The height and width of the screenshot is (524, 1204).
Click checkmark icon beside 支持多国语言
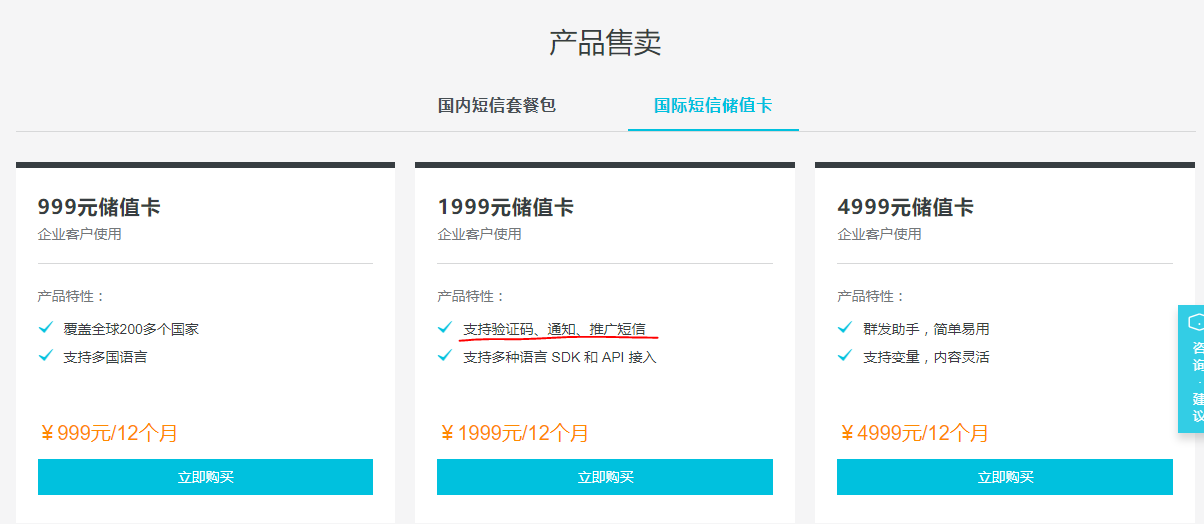click(x=45, y=356)
